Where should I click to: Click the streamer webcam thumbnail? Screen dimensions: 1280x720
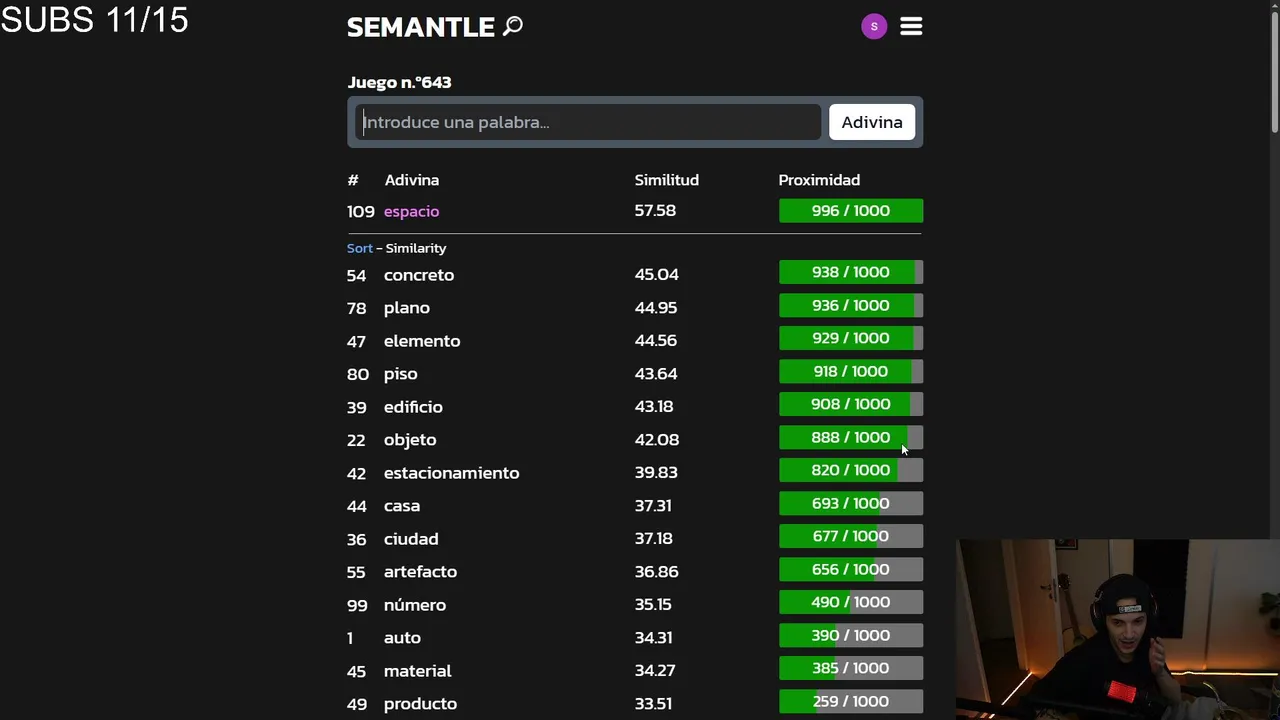pos(1117,629)
